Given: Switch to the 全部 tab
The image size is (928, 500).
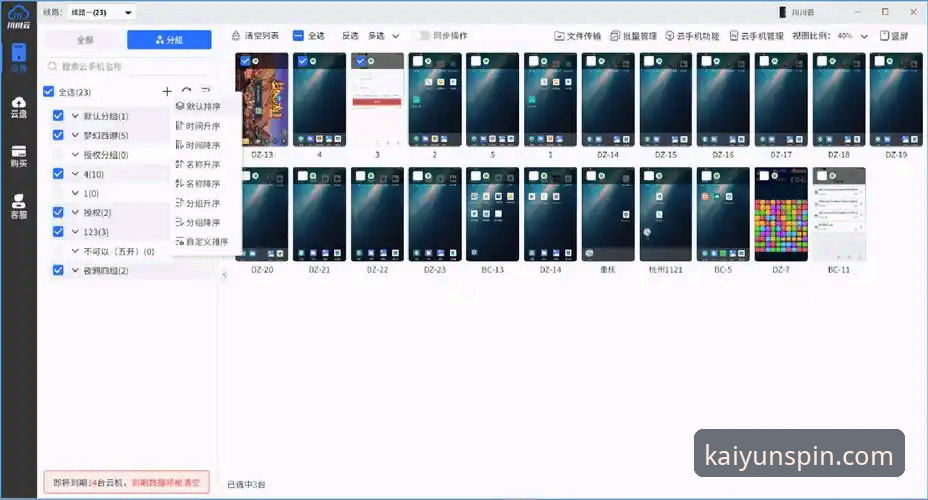Looking at the screenshot, I should (85, 40).
